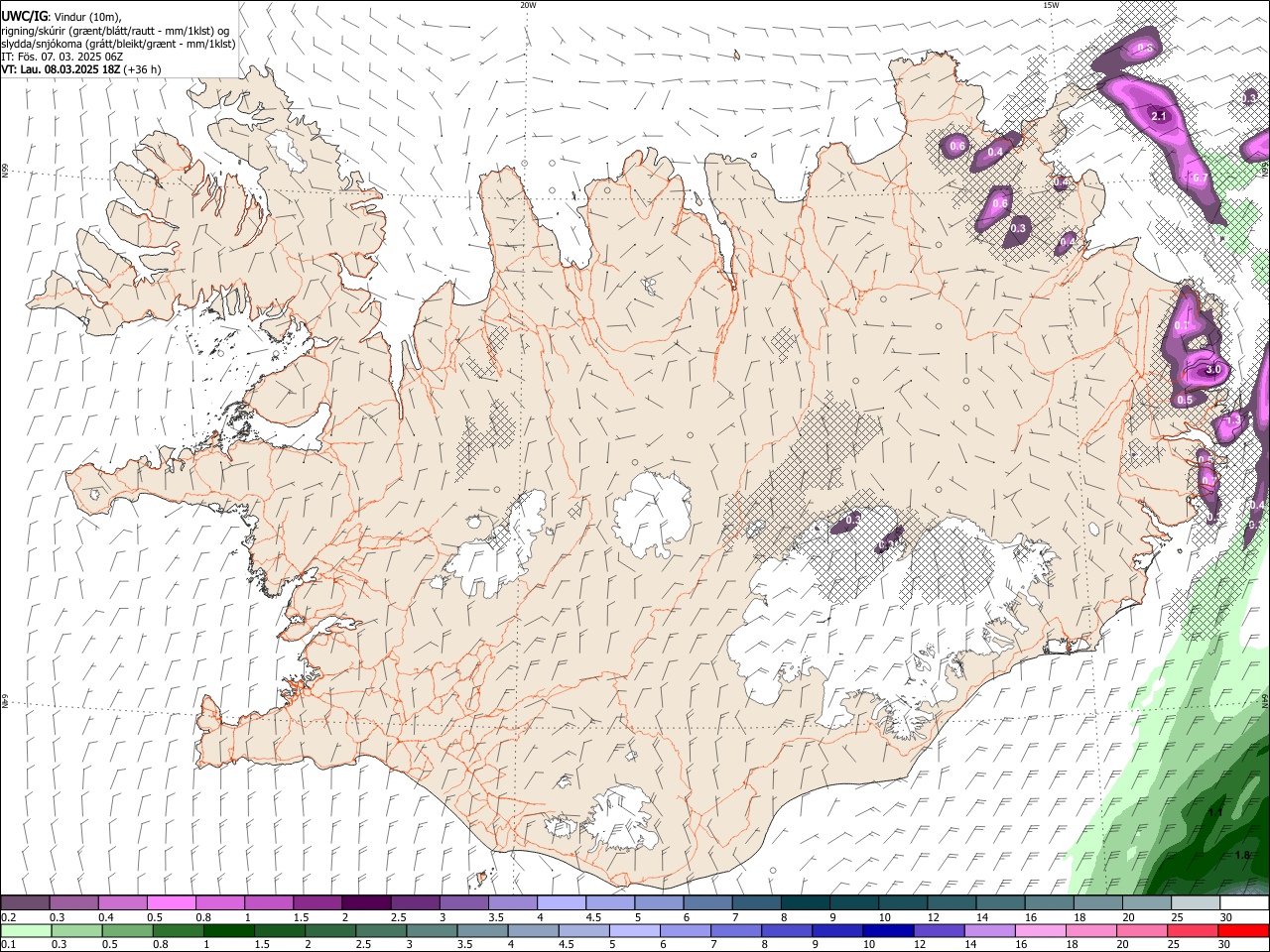
Task: Click darkest purple 2–2.5 swatch in snow legend
Action: 366,902
